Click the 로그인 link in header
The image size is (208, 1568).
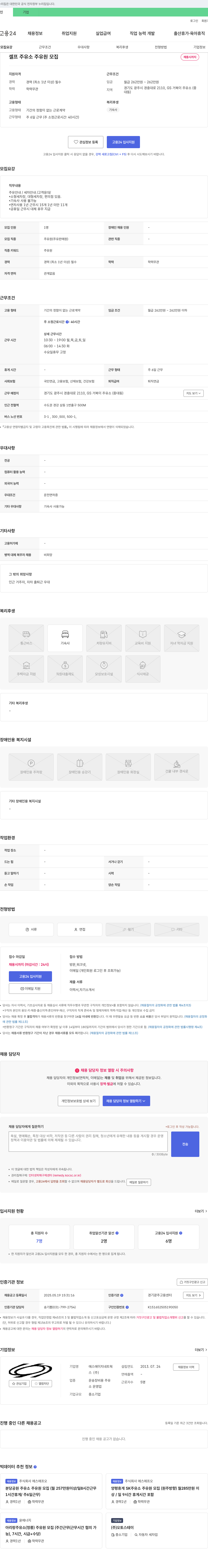tap(194, 21)
